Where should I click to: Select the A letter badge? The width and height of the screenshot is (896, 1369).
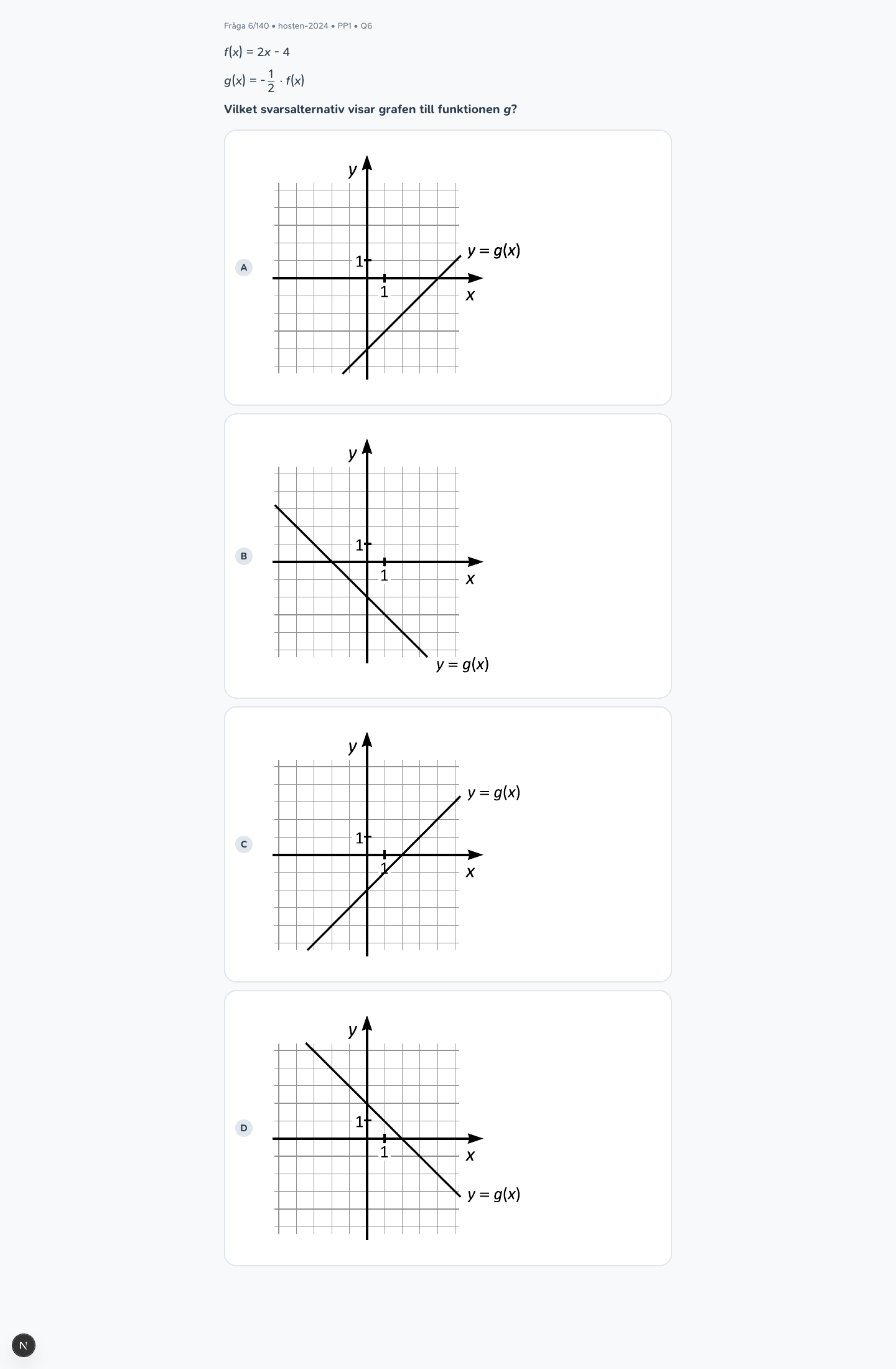(244, 268)
